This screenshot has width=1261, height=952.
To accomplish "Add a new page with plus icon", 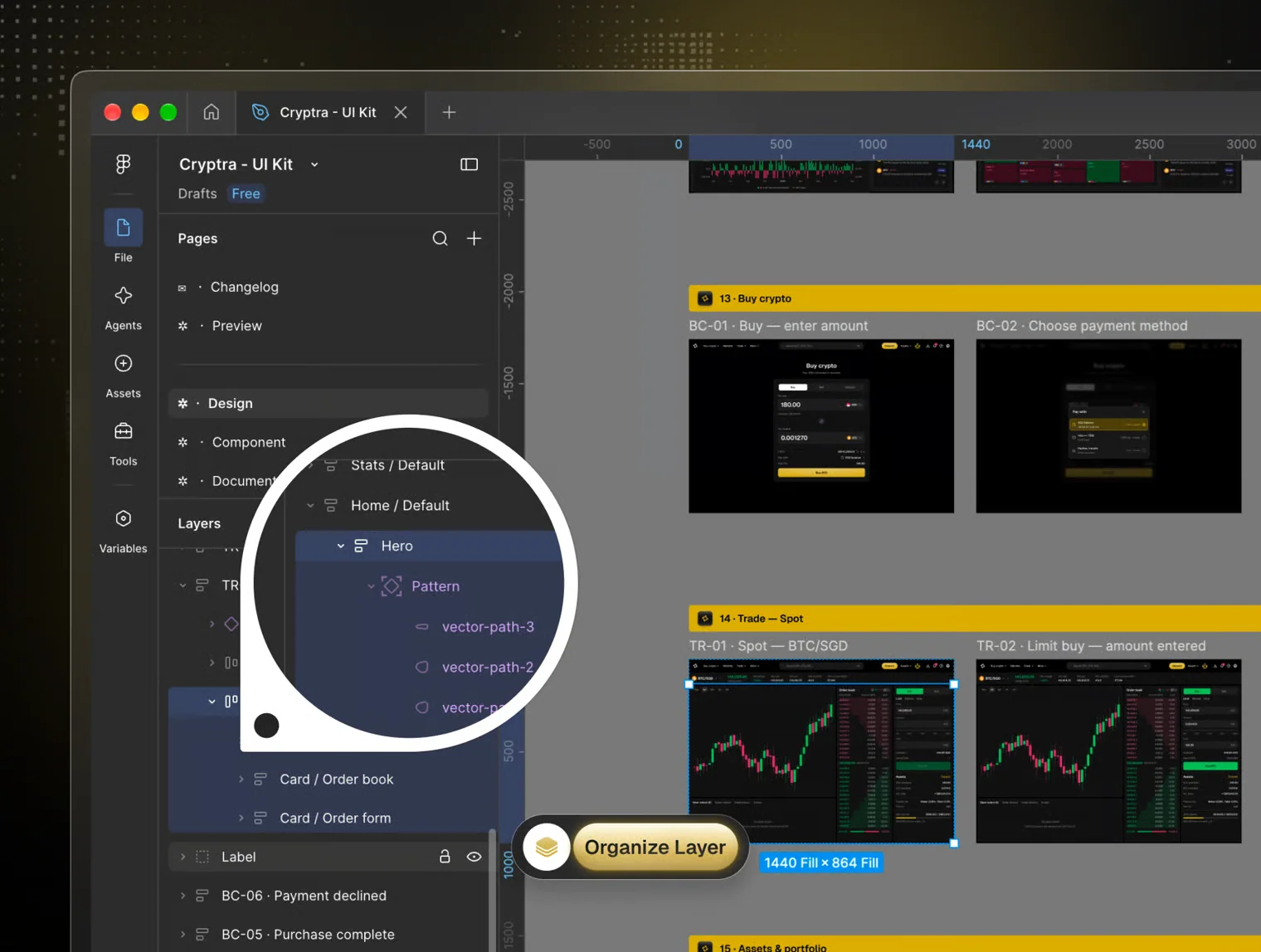I will point(474,239).
